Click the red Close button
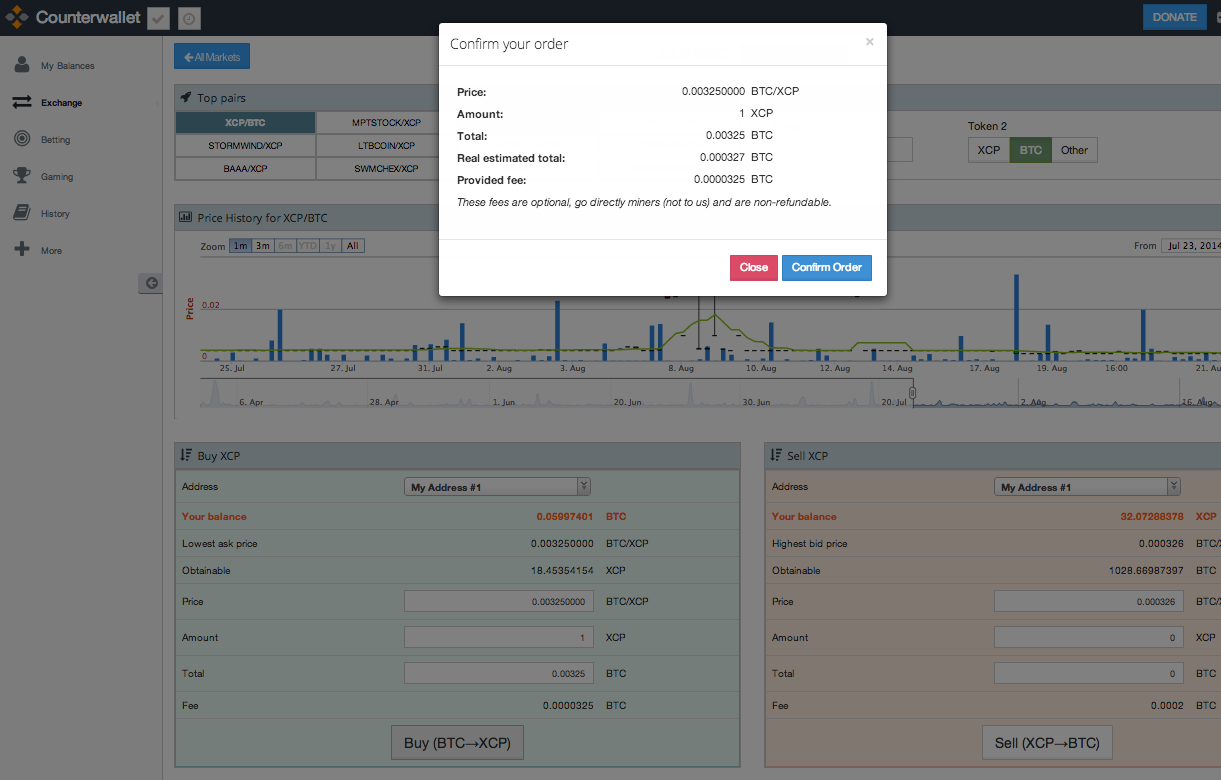 click(753, 267)
